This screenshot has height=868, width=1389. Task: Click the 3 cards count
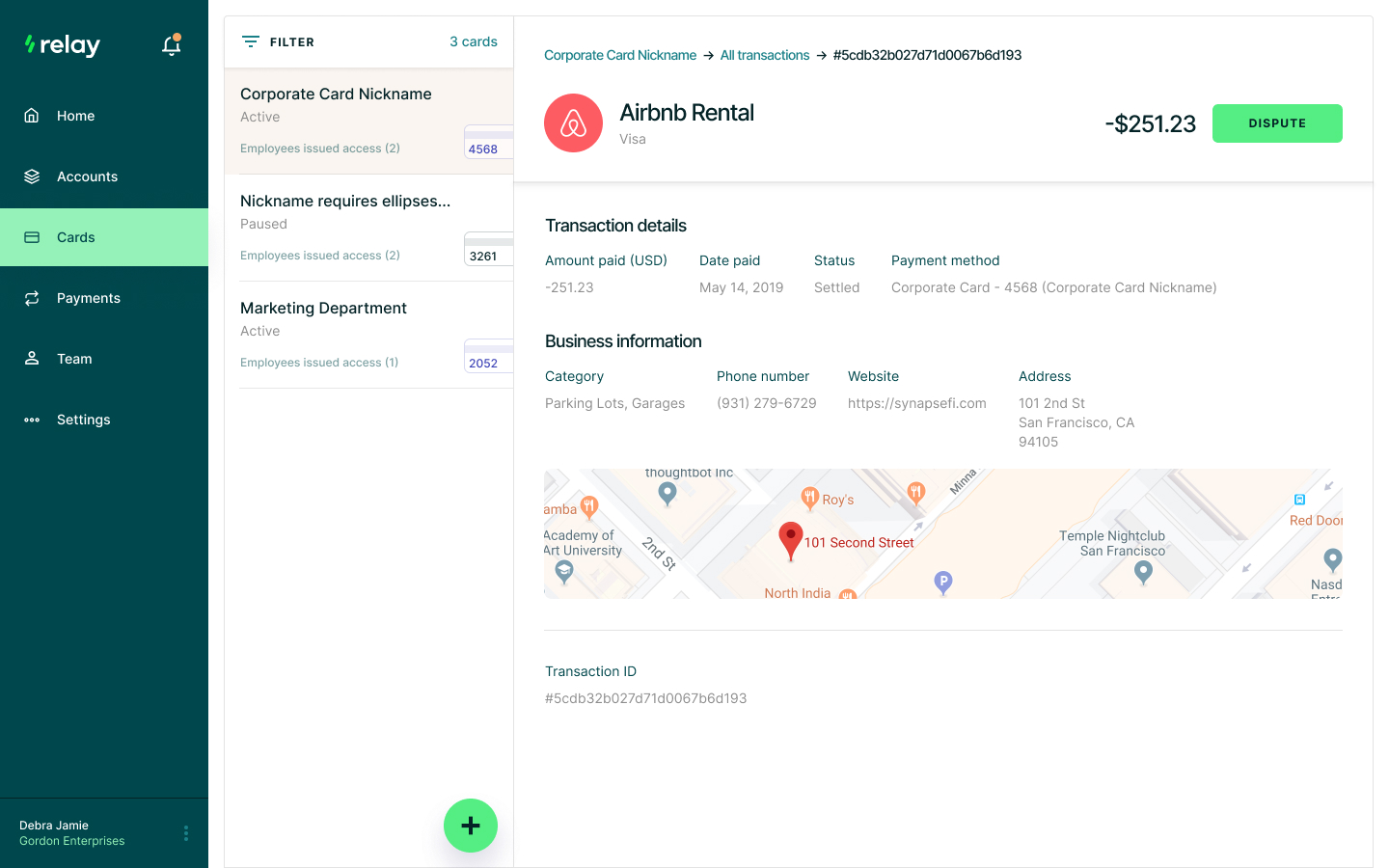[x=474, y=41]
